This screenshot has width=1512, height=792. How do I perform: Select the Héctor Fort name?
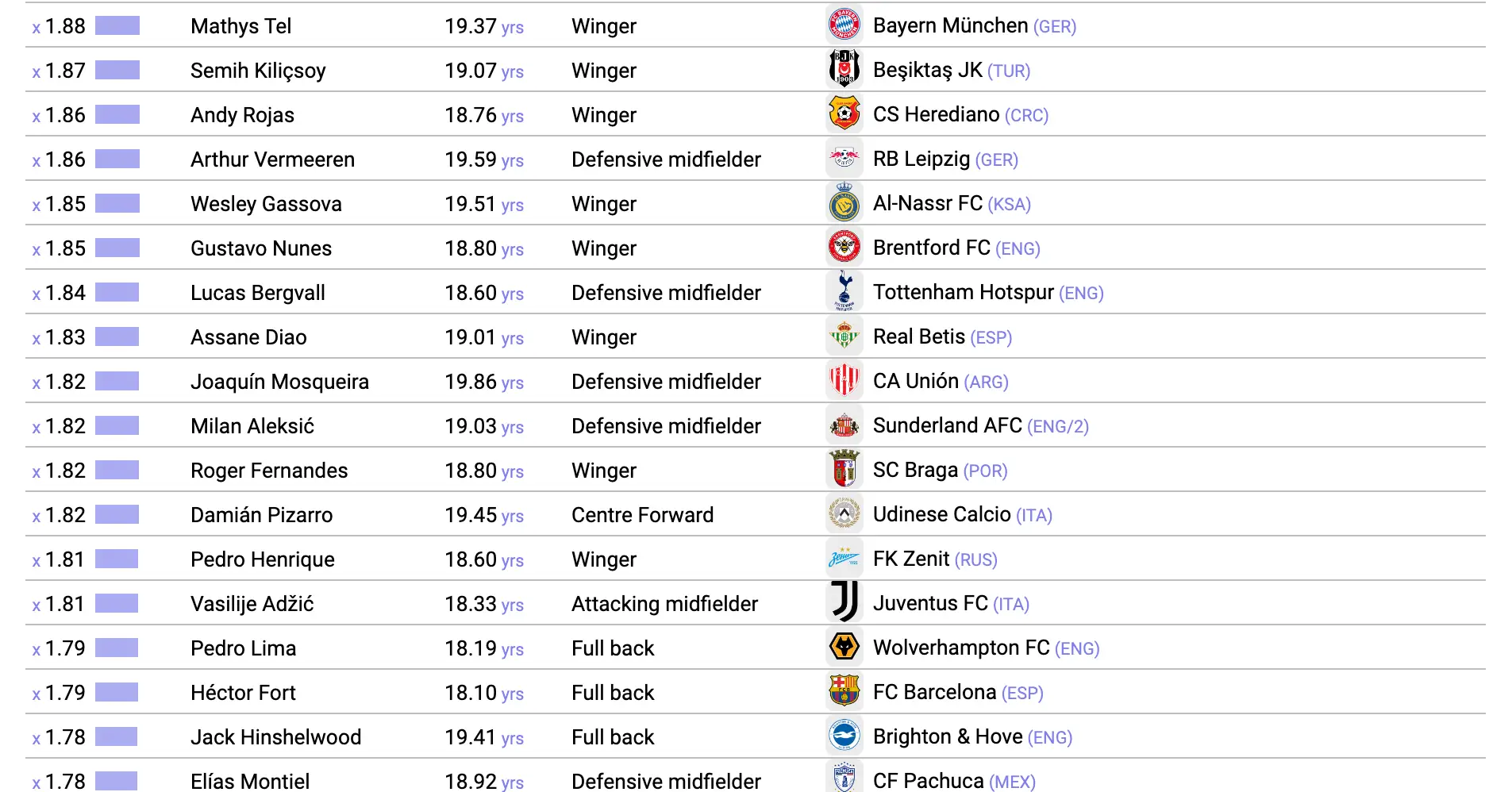242,693
